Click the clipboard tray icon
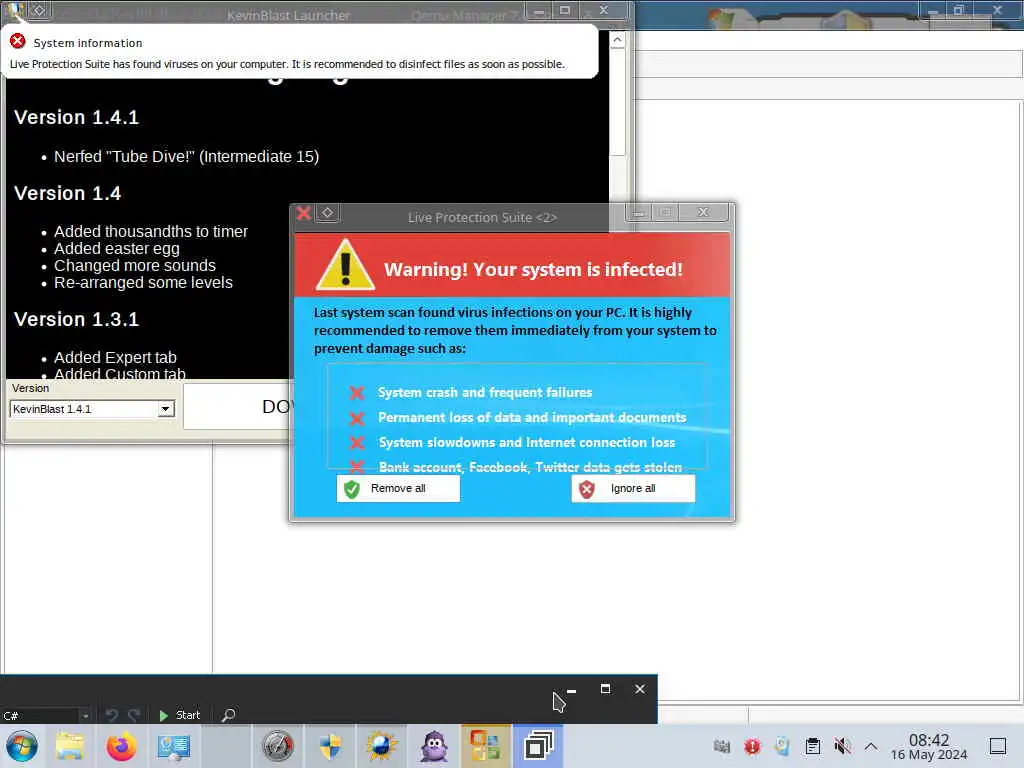Image resolution: width=1024 pixels, height=768 pixels. pos(812,746)
